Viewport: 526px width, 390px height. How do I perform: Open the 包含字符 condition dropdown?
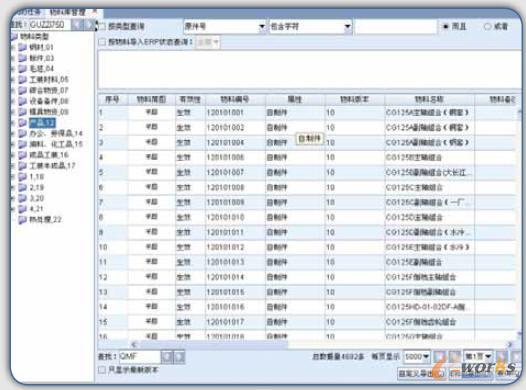pyautogui.click(x=348, y=26)
